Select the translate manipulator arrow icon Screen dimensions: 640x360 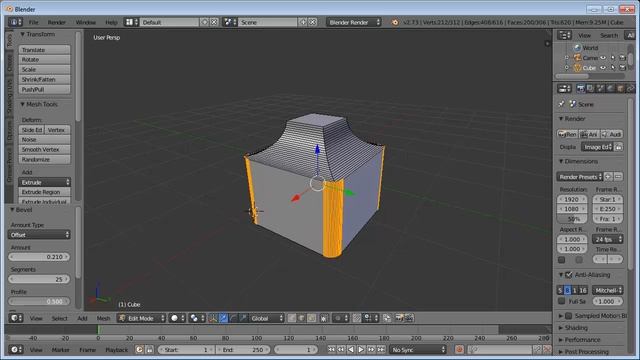click(223, 318)
